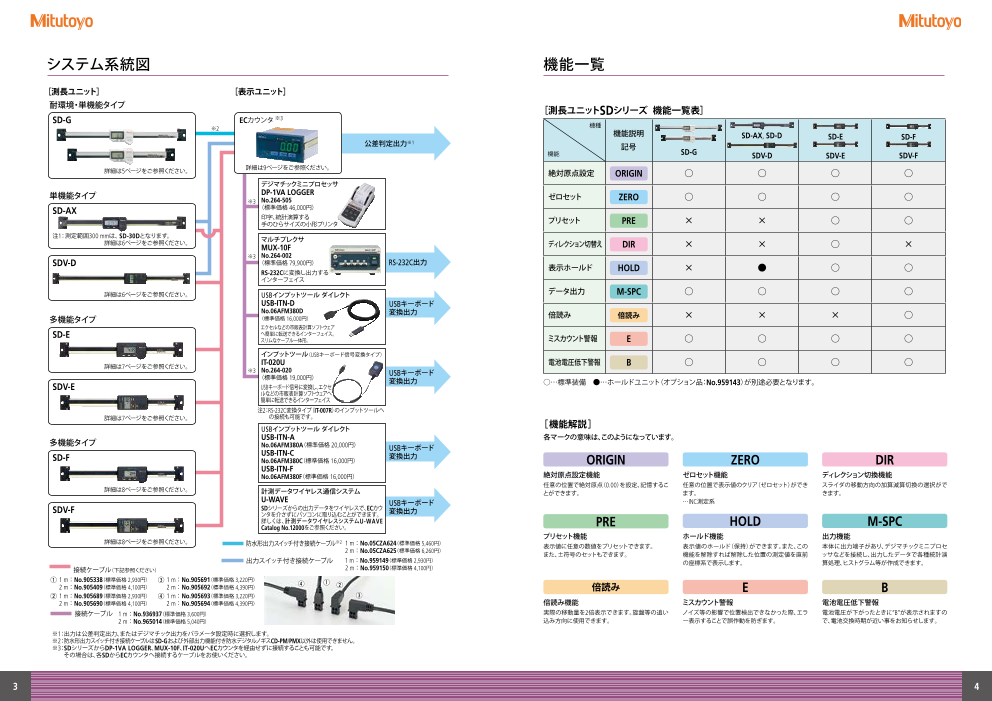Toggle the HOLD mark for SDV-D column
The width and height of the screenshot is (992, 701).
click(758, 267)
